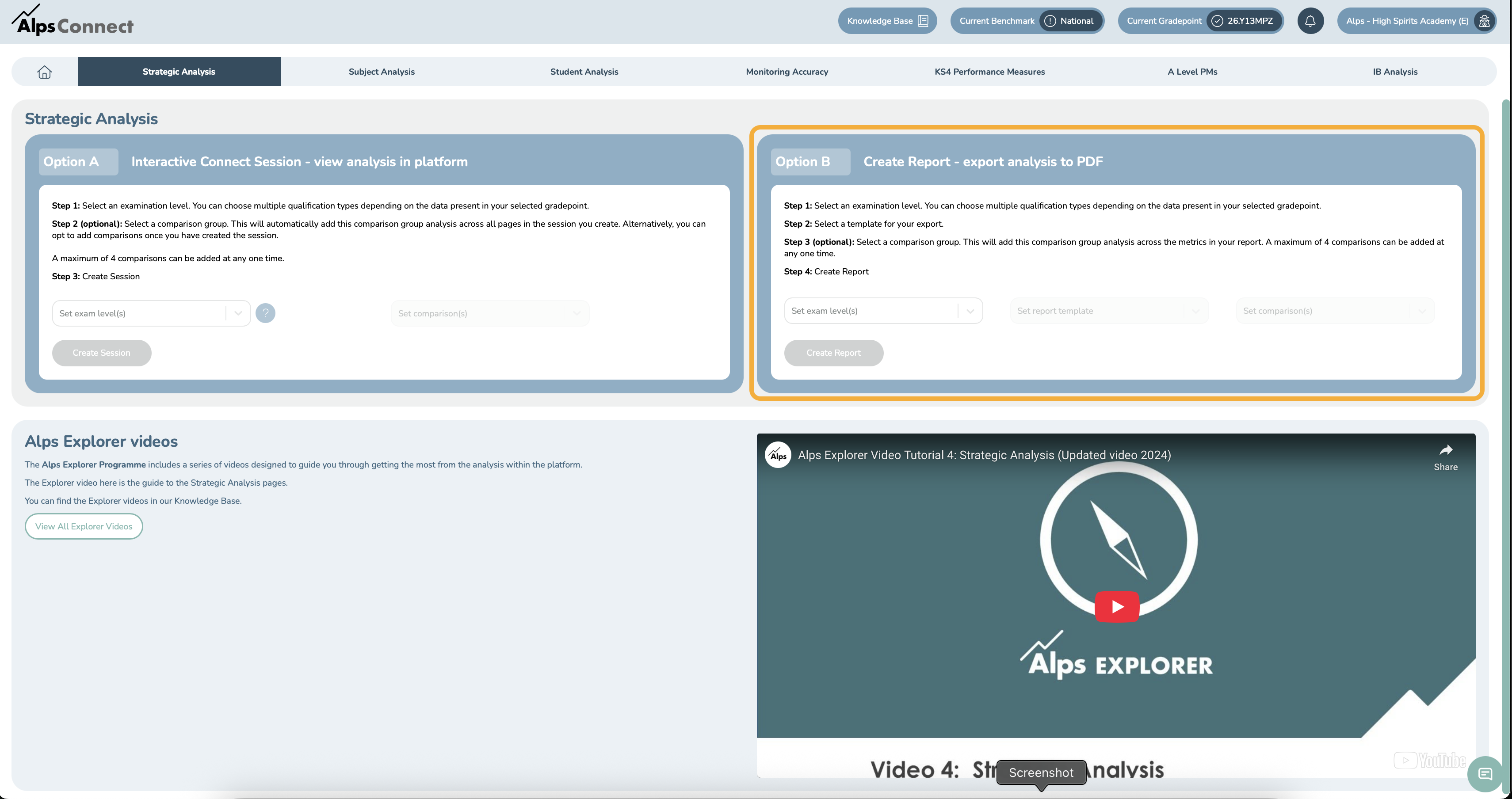
Task: Click the National benchmark info icon
Action: pyautogui.click(x=1050, y=21)
